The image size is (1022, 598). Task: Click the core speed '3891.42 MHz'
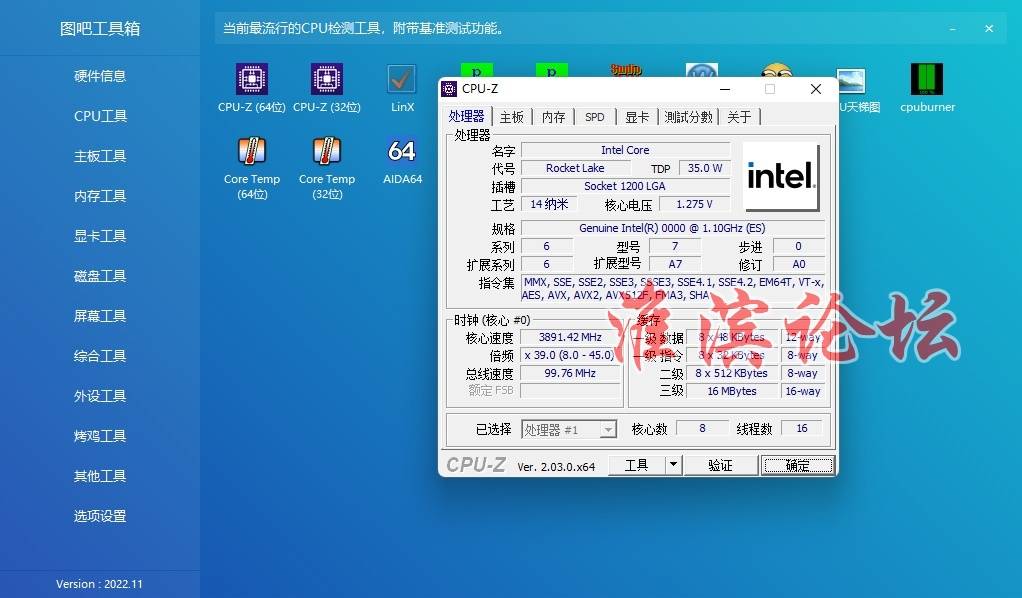tap(570, 337)
